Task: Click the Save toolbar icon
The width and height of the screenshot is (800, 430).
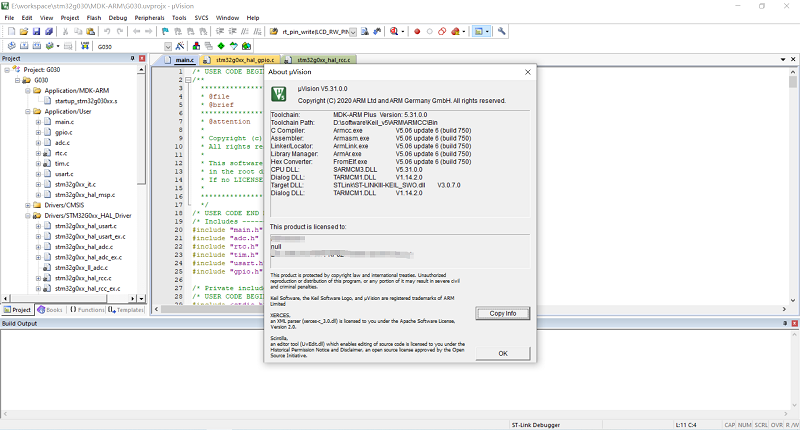Action: pos(35,31)
